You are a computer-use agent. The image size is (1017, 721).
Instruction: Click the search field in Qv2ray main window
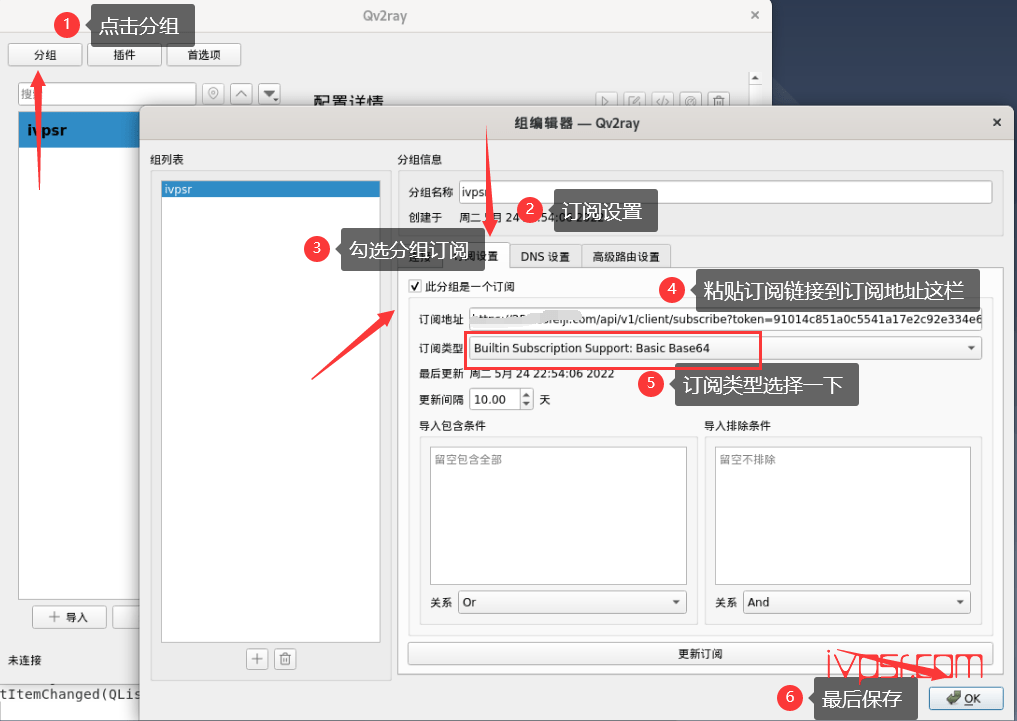point(107,94)
